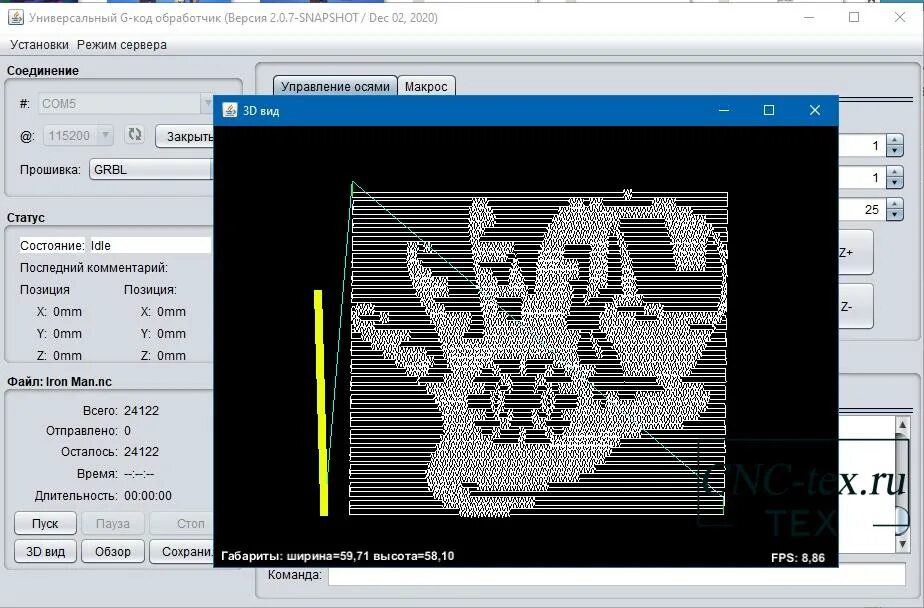
Task: Maximize the 3D вид window
Action: click(768, 110)
